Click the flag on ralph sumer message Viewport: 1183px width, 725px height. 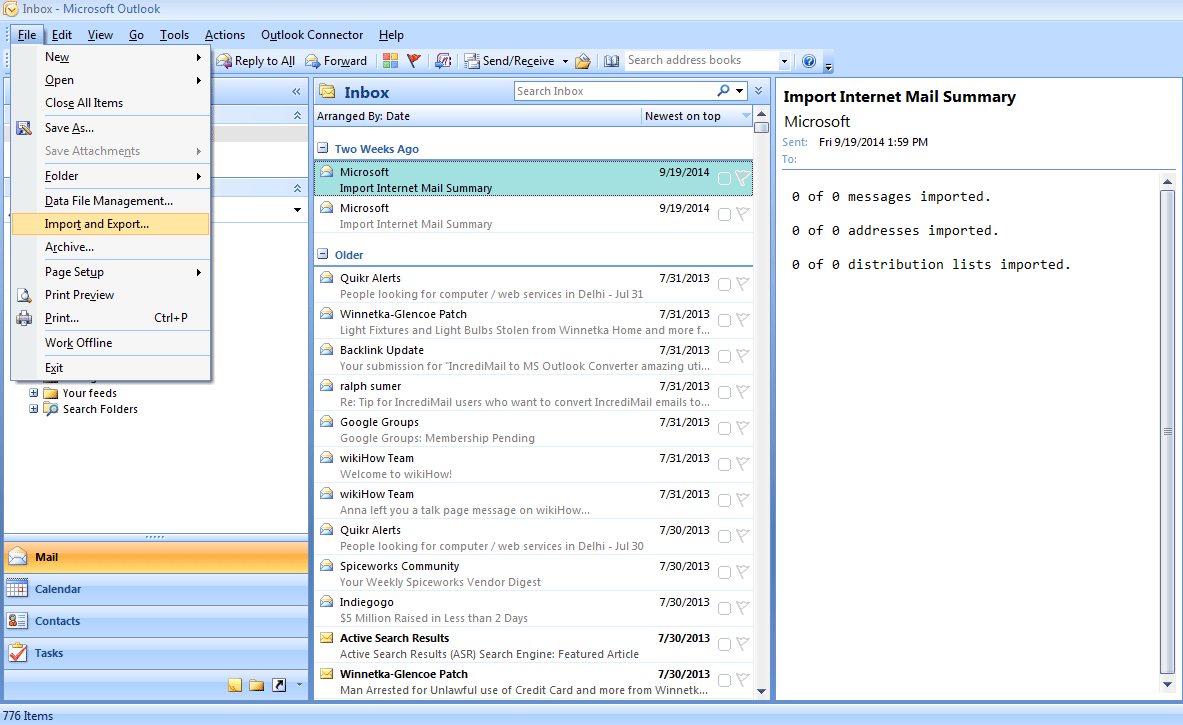[742, 392]
